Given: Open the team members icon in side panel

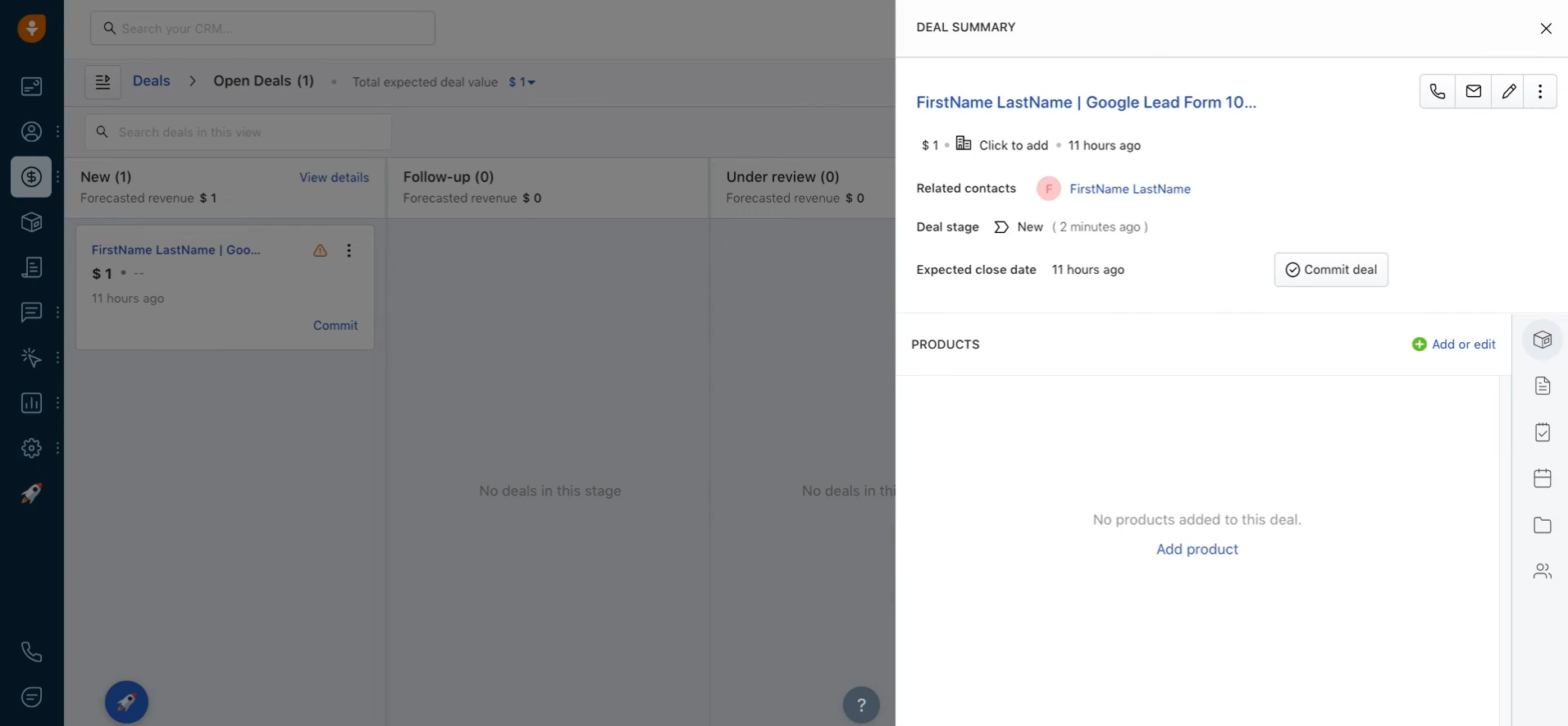Looking at the screenshot, I should (x=1542, y=571).
